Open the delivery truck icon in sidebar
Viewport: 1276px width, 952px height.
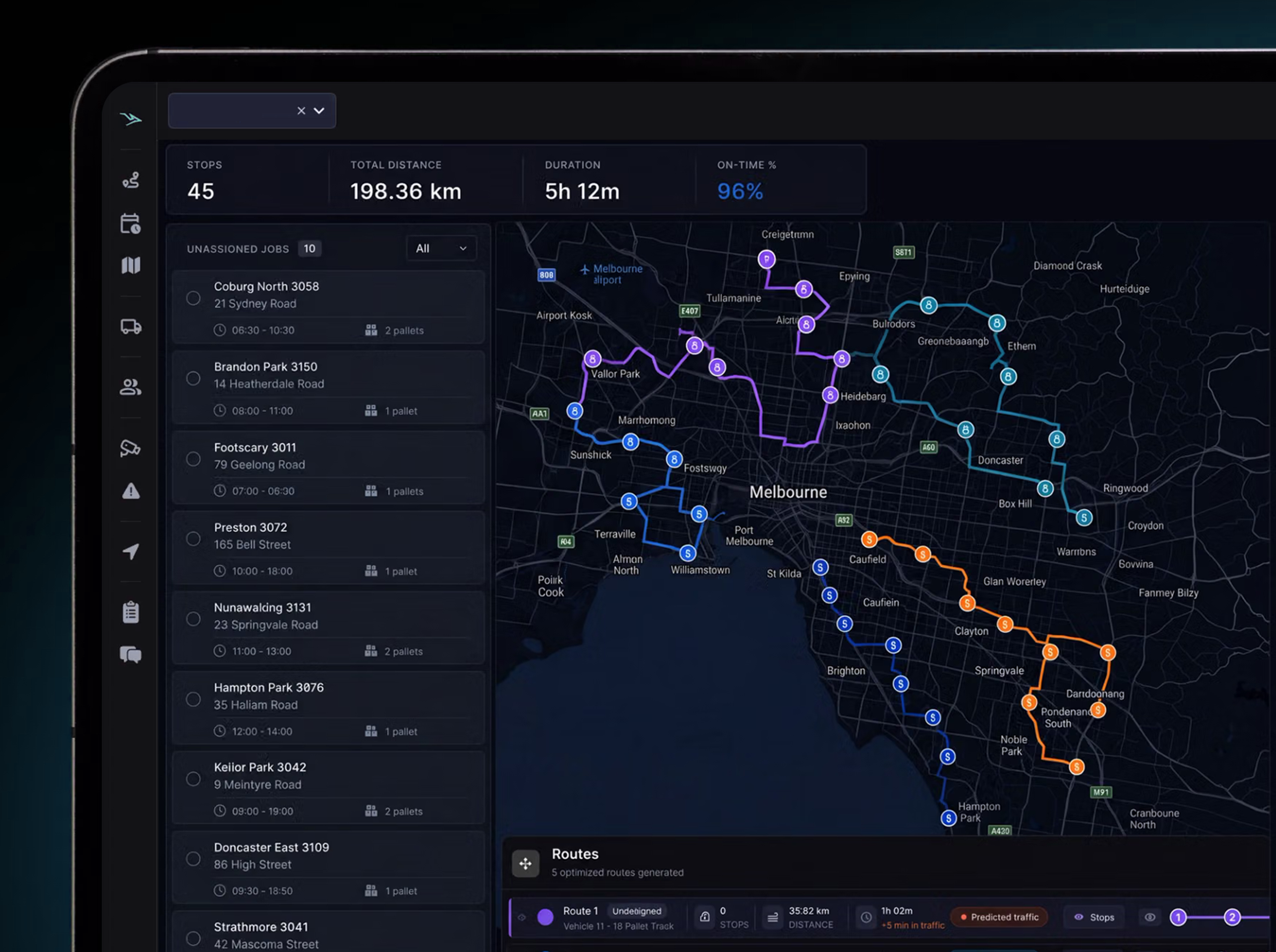(x=131, y=327)
